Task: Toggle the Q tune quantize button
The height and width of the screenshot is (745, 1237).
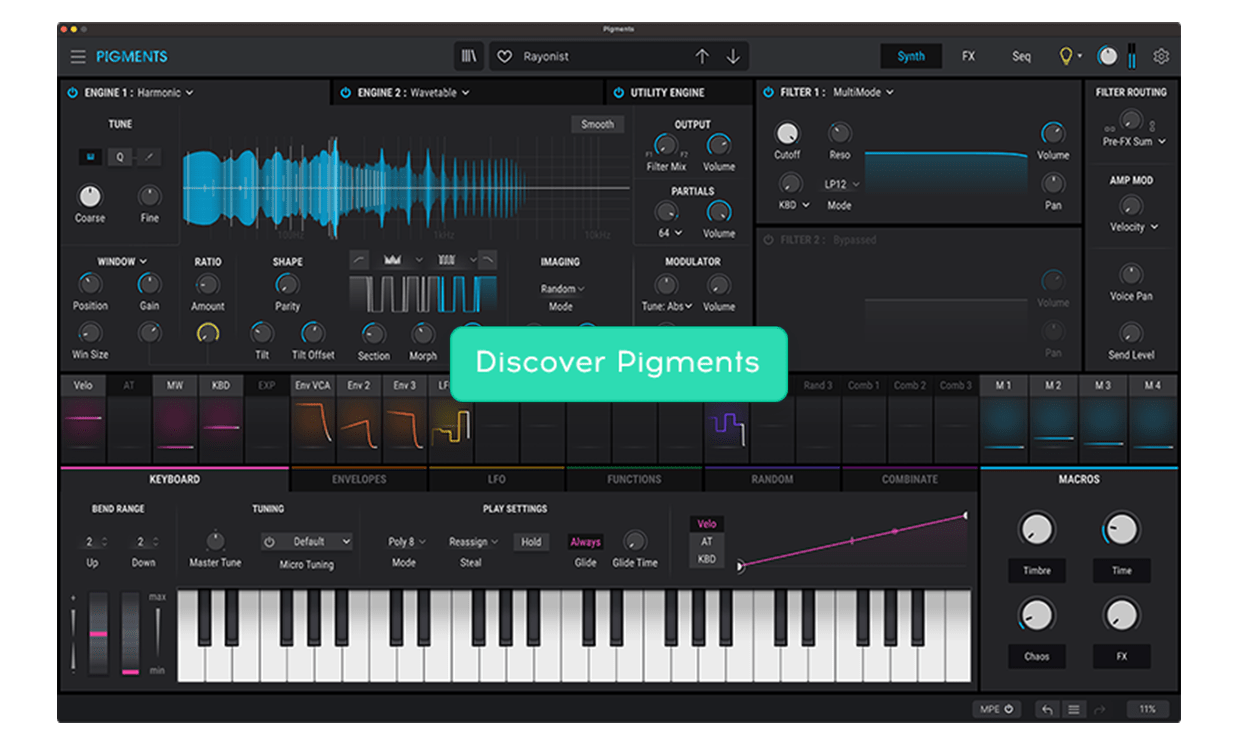Action: pyautogui.click(x=119, y=157)
